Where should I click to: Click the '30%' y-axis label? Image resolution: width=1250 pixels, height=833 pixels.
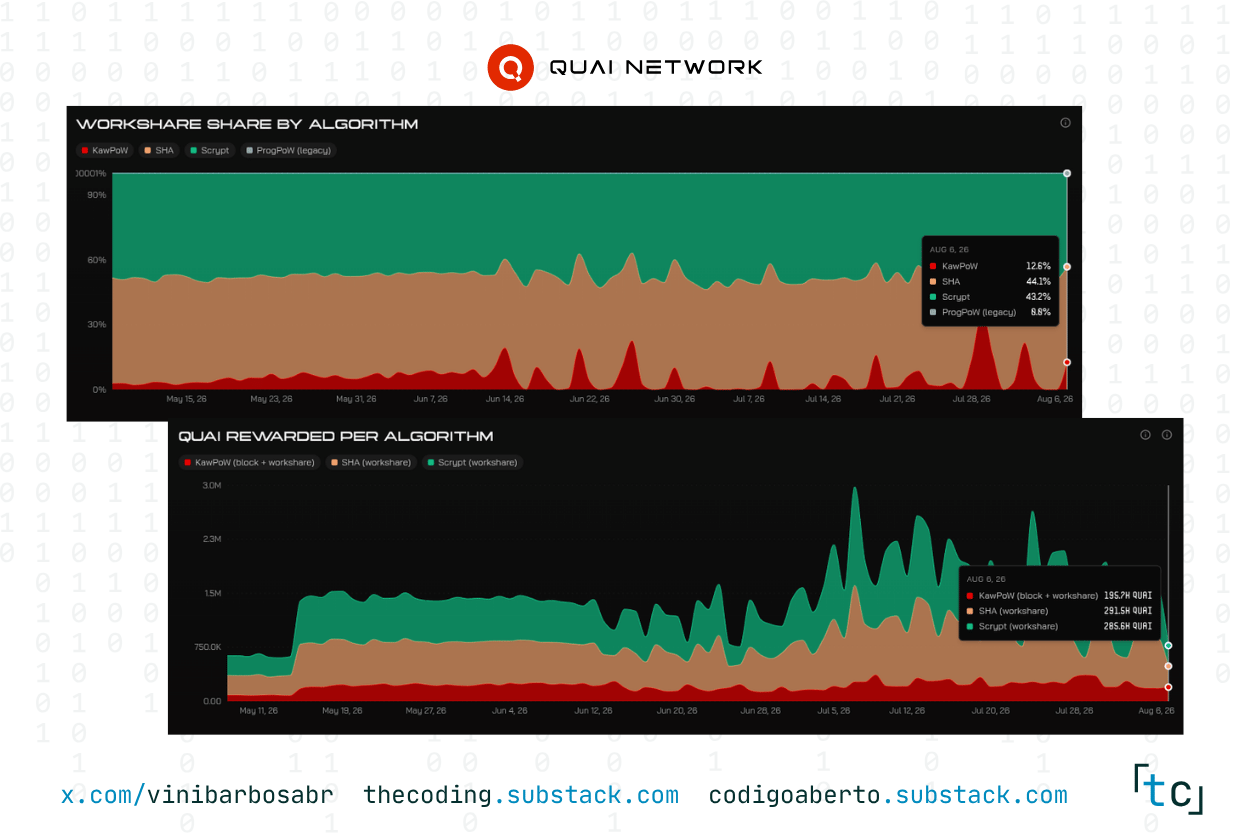(x=97, y=324)
